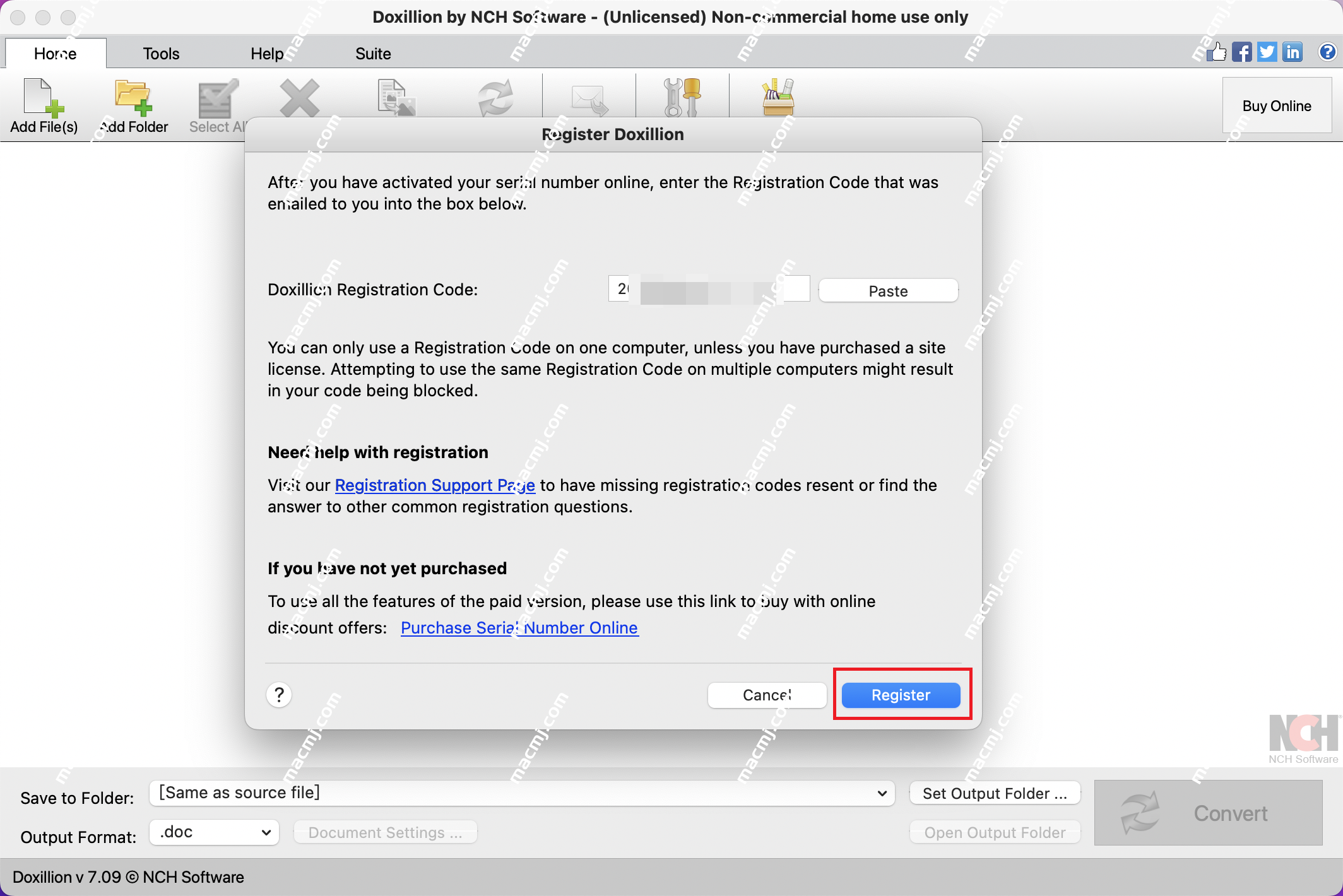Click the Open Output Folder button

tap(995, 832)
